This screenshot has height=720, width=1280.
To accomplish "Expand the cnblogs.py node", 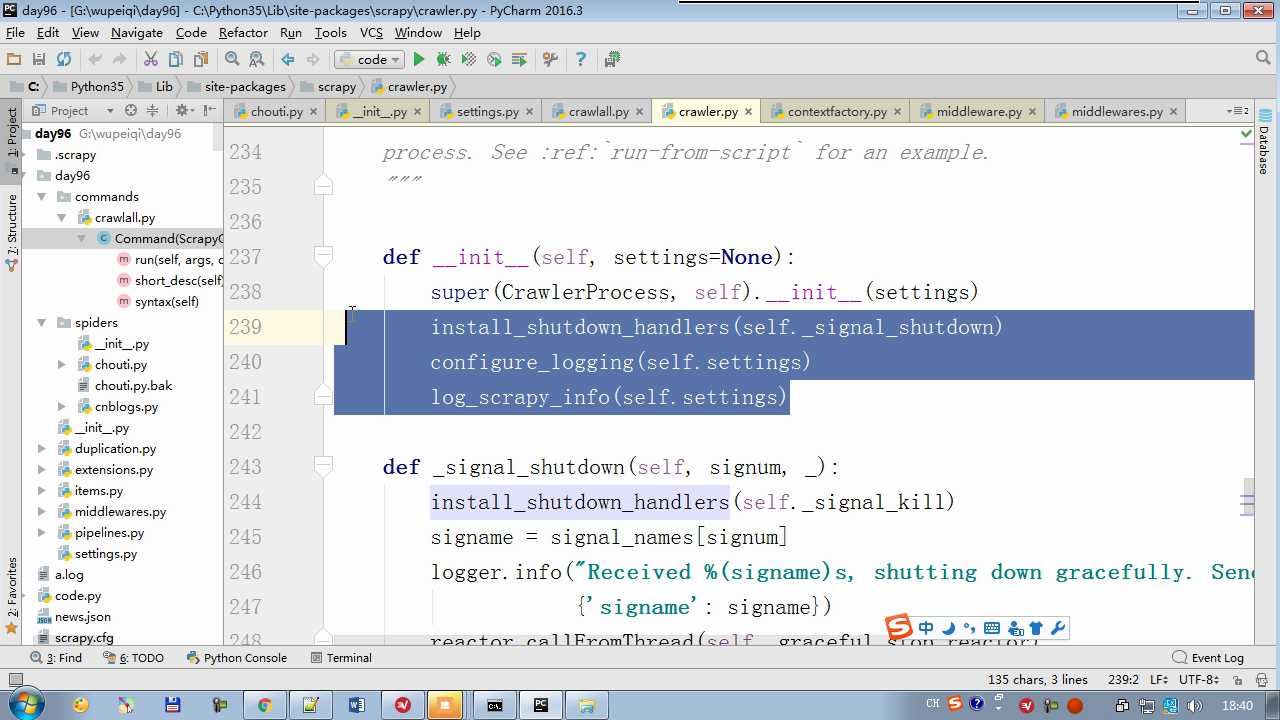I will click(x=62, y=407).
